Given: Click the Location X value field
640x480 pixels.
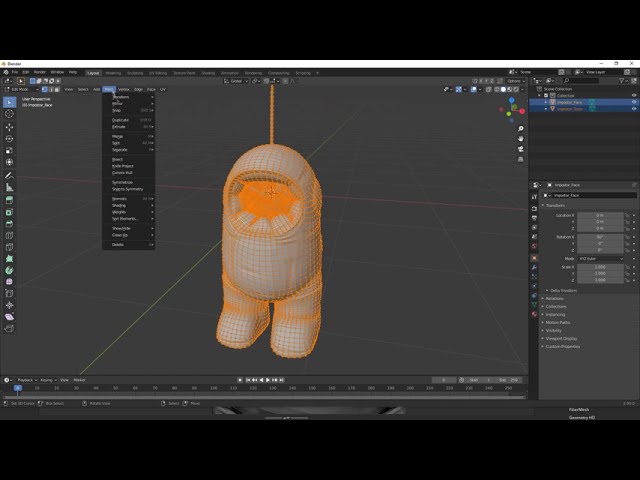Looking at the screenshot, I should click(600, 215).
